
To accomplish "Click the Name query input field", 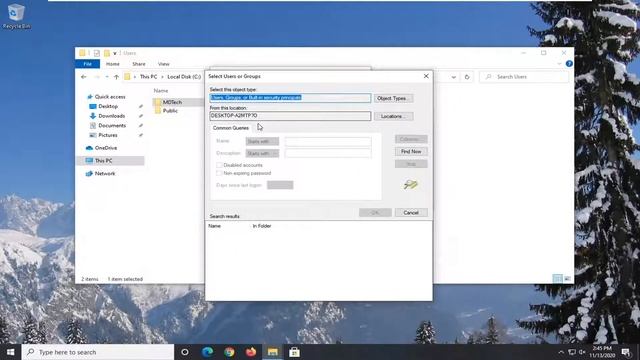I will coord(328,141).
